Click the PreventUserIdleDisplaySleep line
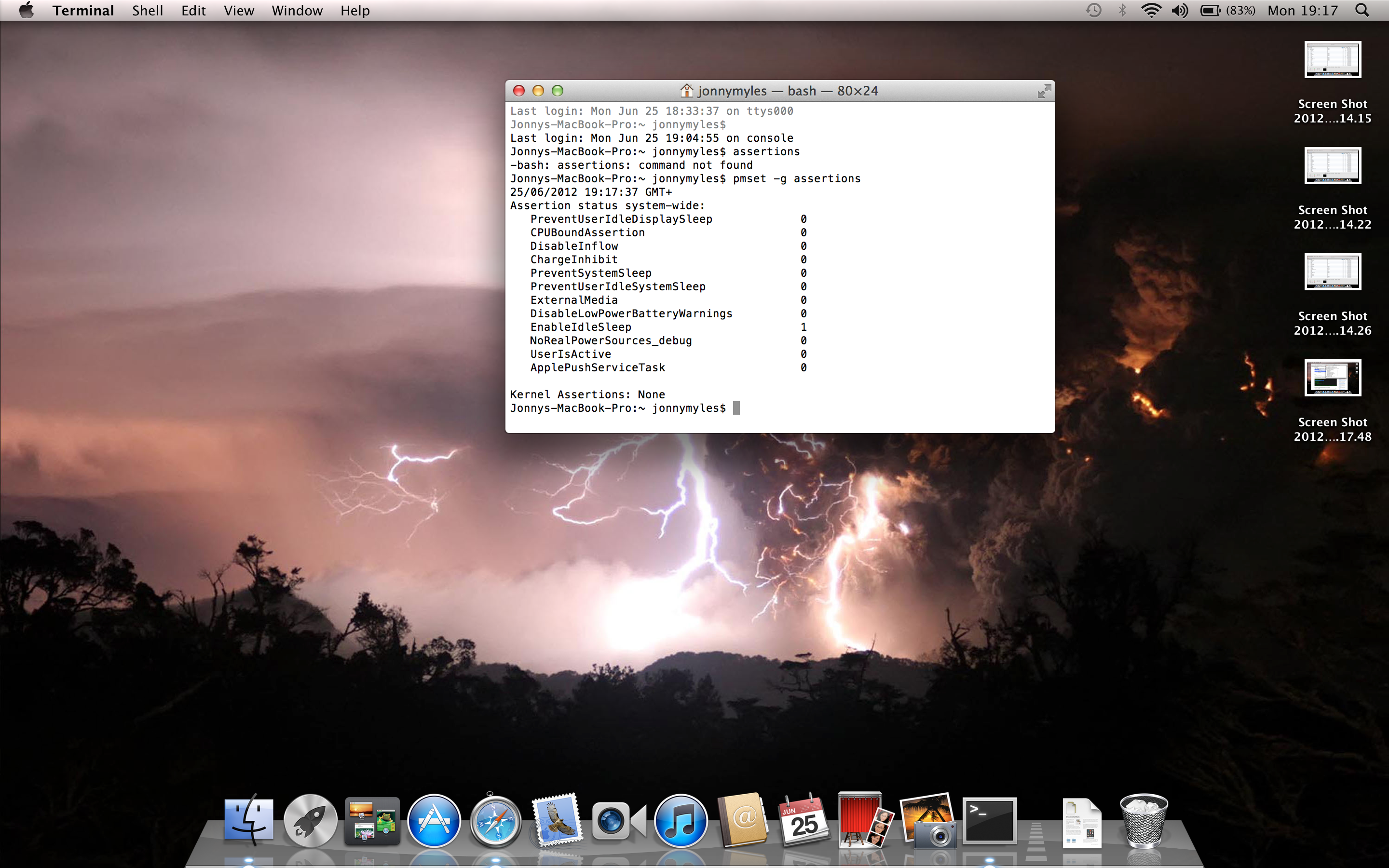Screen dimensions: 1389x868 tap(668, 219)
